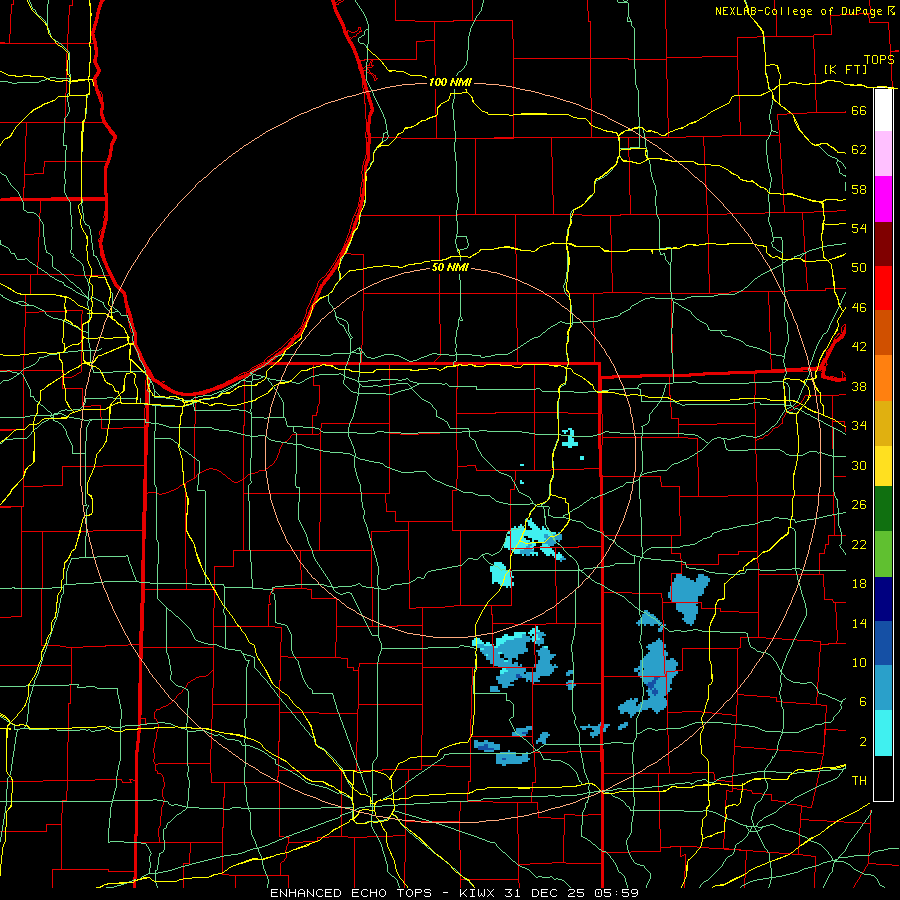Click the 26 value on the legend
900x900 pixels.
point(859,505)
